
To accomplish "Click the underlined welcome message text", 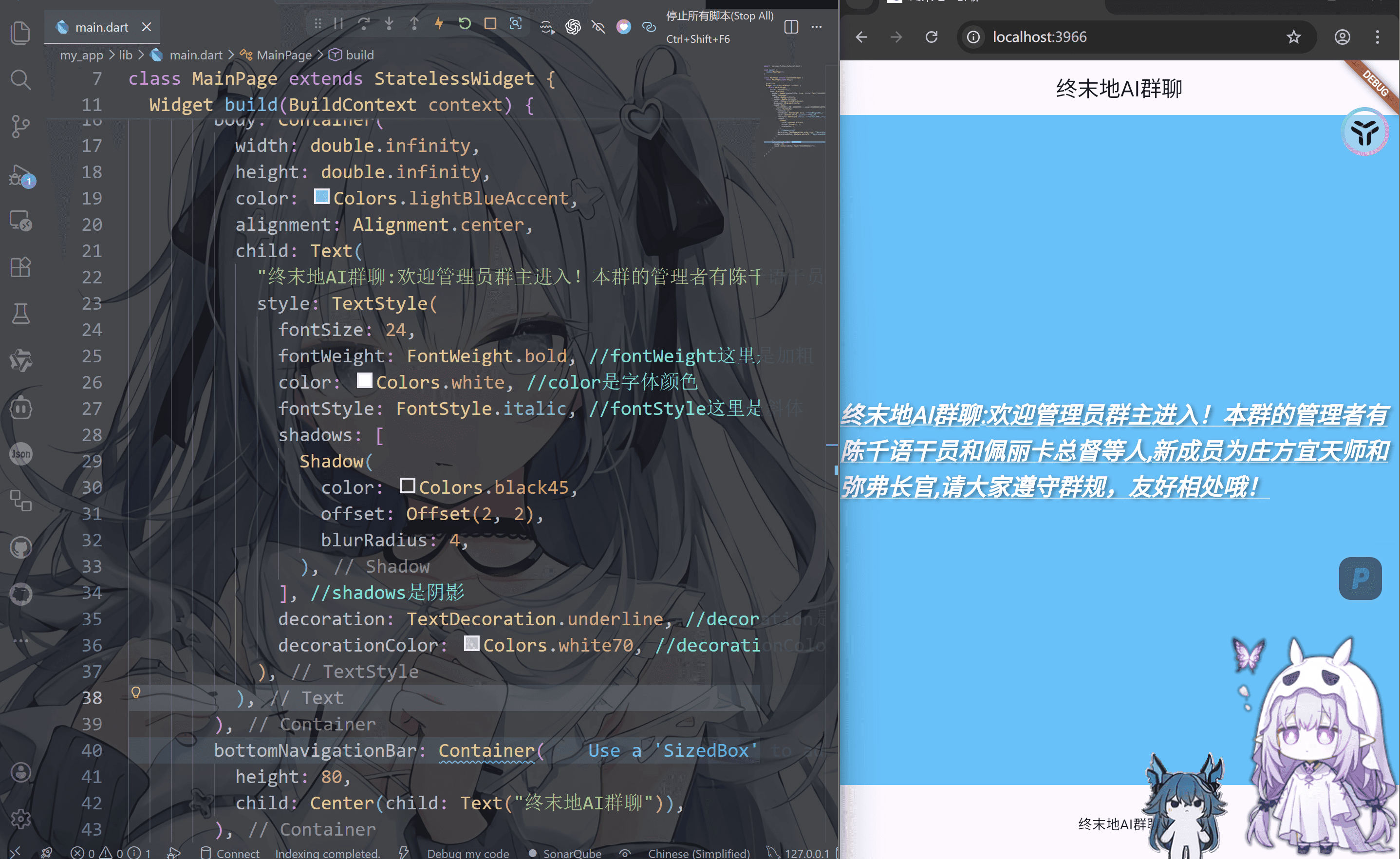I will click(x=1115, y=450).
